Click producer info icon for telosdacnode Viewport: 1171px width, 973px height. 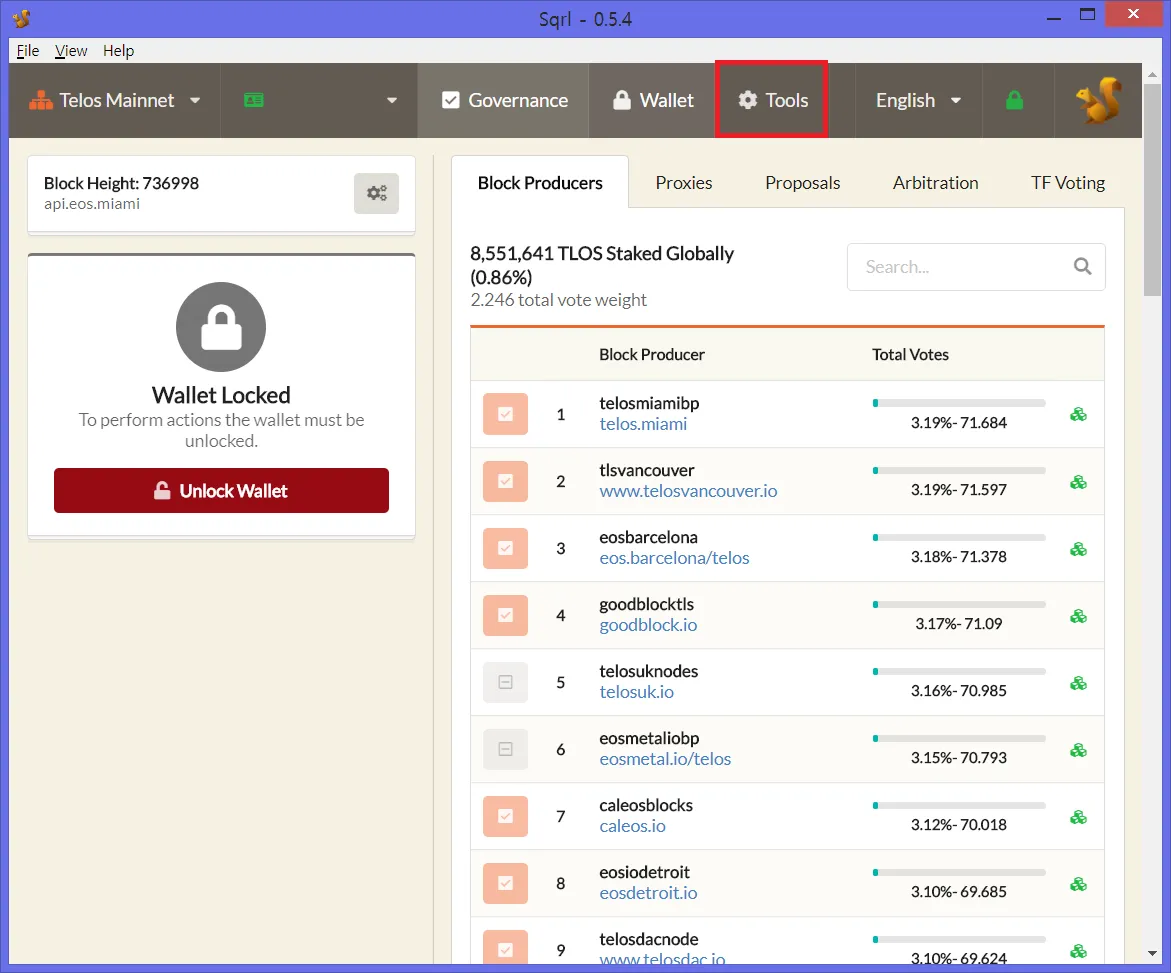[x=1078, y=951]
